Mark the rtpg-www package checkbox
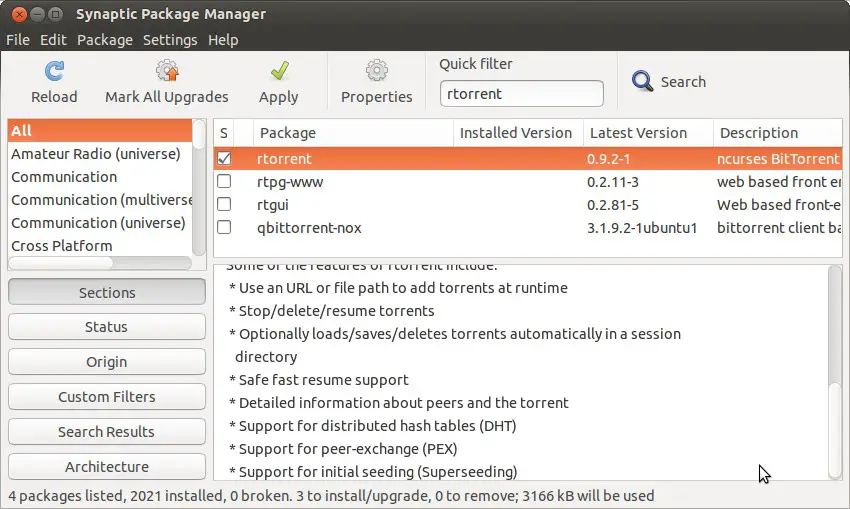The width and height of the screenshot is (850, 509). tap(224, 182)
